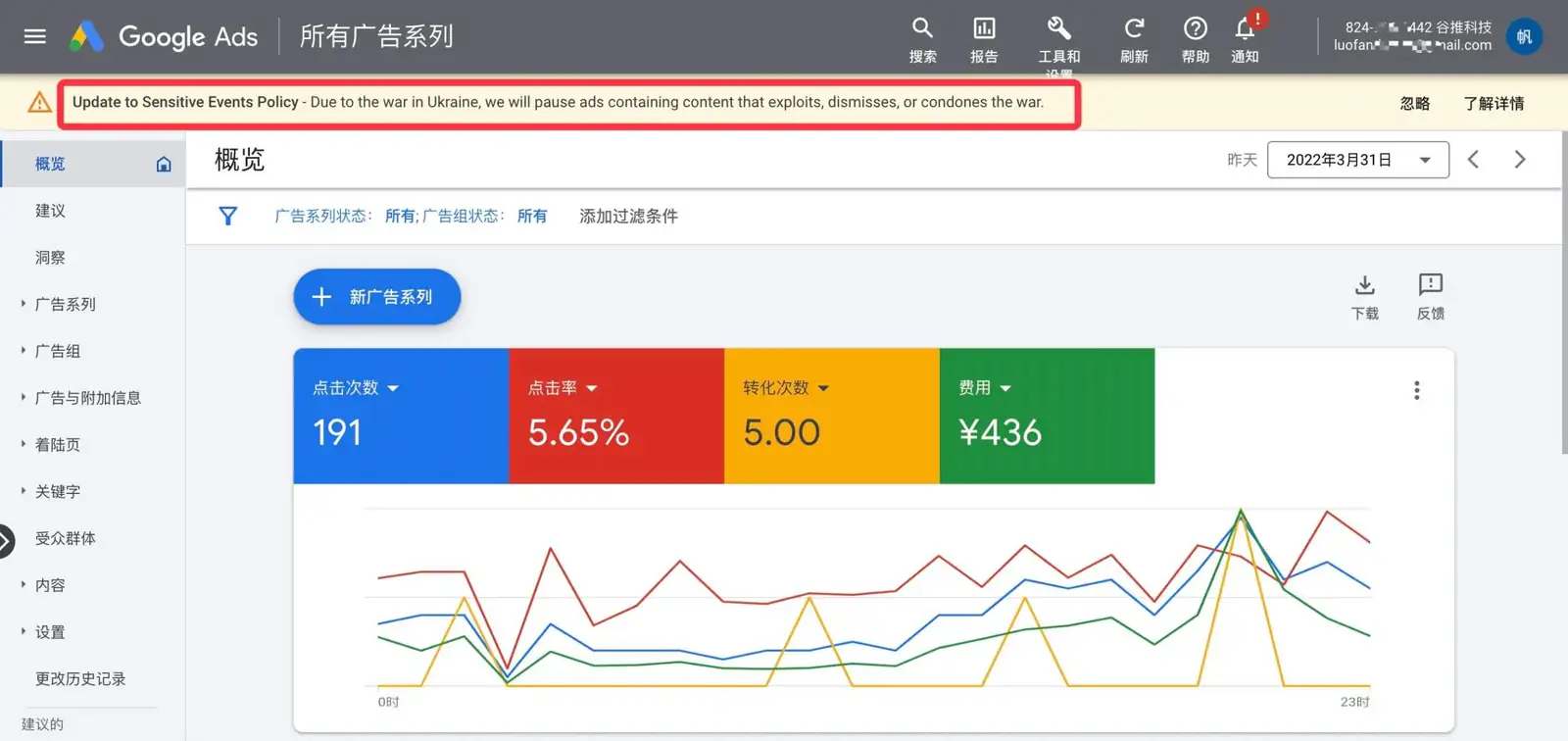Select 洞察 in the sidebar

coord(50,258)
